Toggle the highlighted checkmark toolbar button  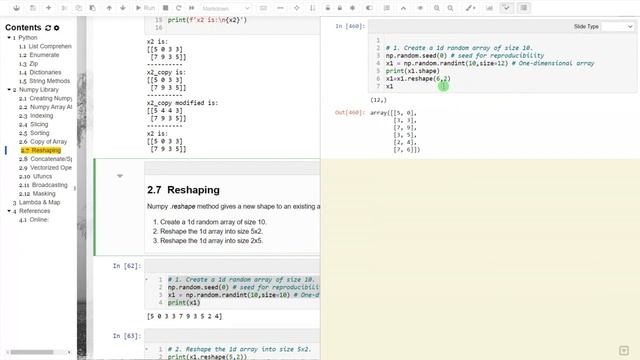[507, 8]
